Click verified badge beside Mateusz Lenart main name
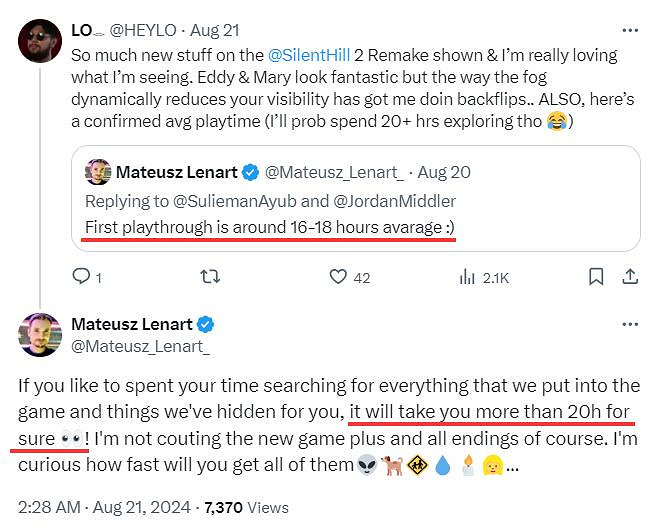 click(x=205, y=324)
